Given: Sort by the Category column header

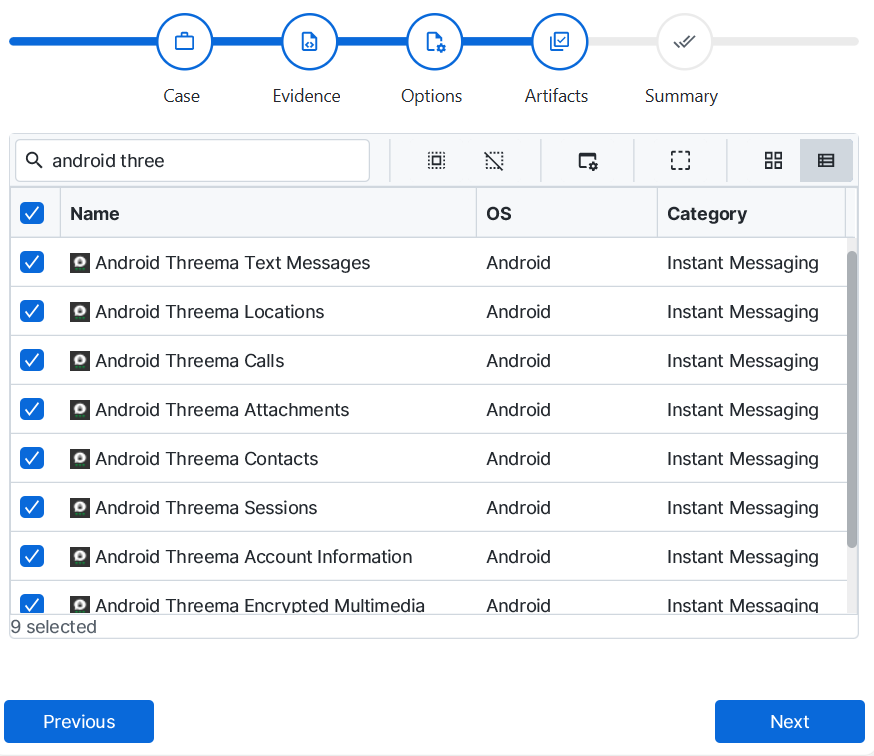Looking at the screenshot, I should 707,213.
